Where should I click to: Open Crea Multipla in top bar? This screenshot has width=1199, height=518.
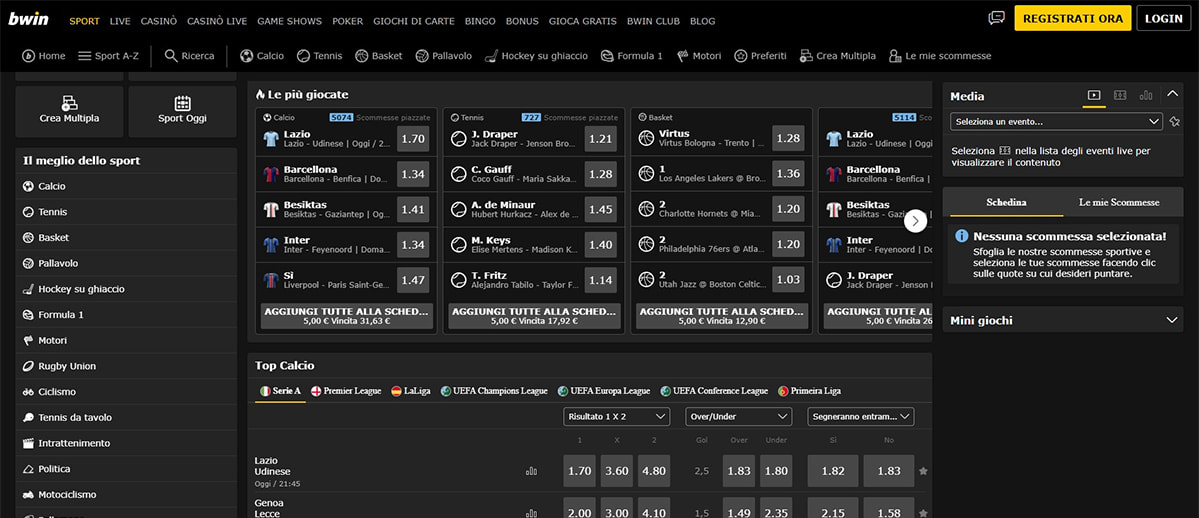click(838, 56)
